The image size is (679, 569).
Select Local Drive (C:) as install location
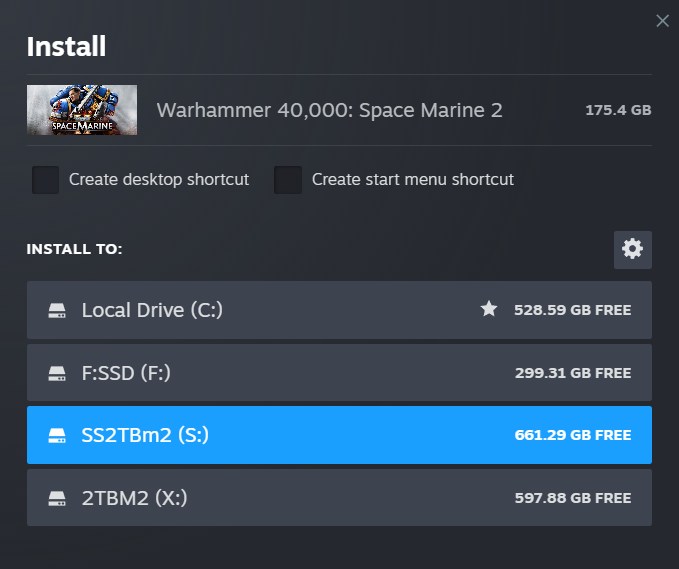(x=339, y=310)
